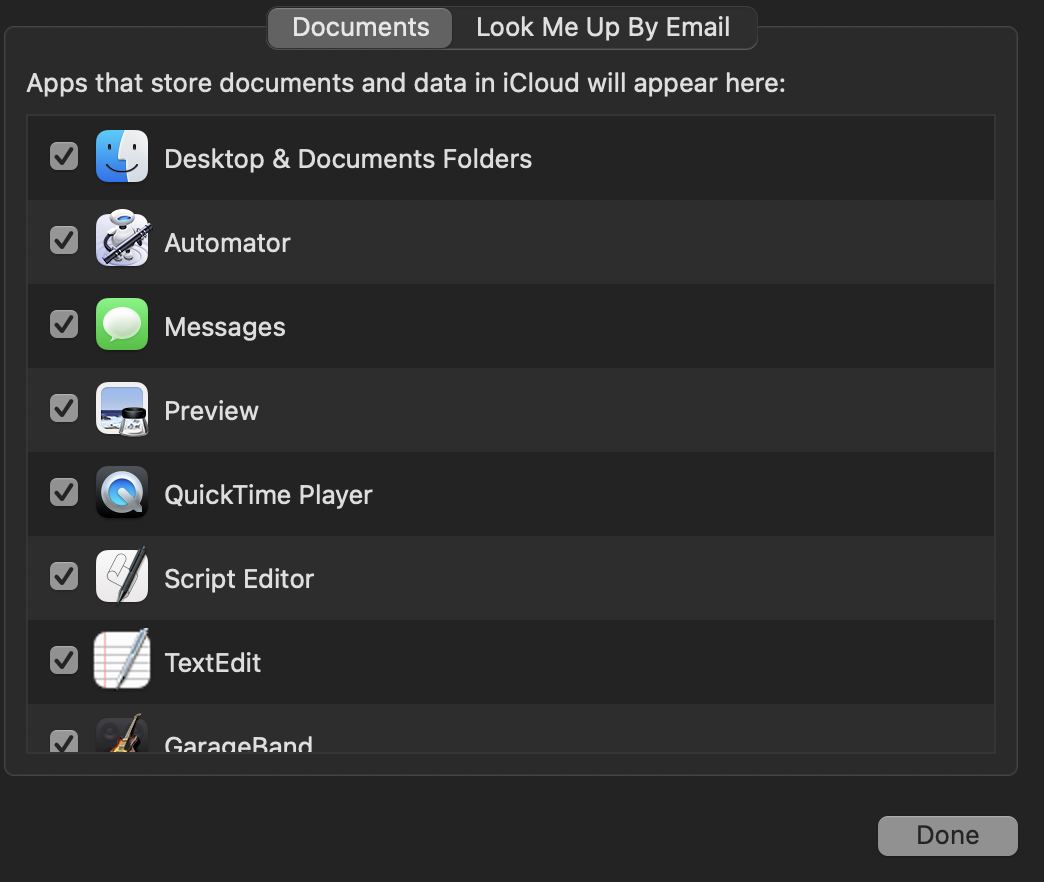Toggle the GarageBand checkbox
The image size is (1044, 882).
point(64,741)
